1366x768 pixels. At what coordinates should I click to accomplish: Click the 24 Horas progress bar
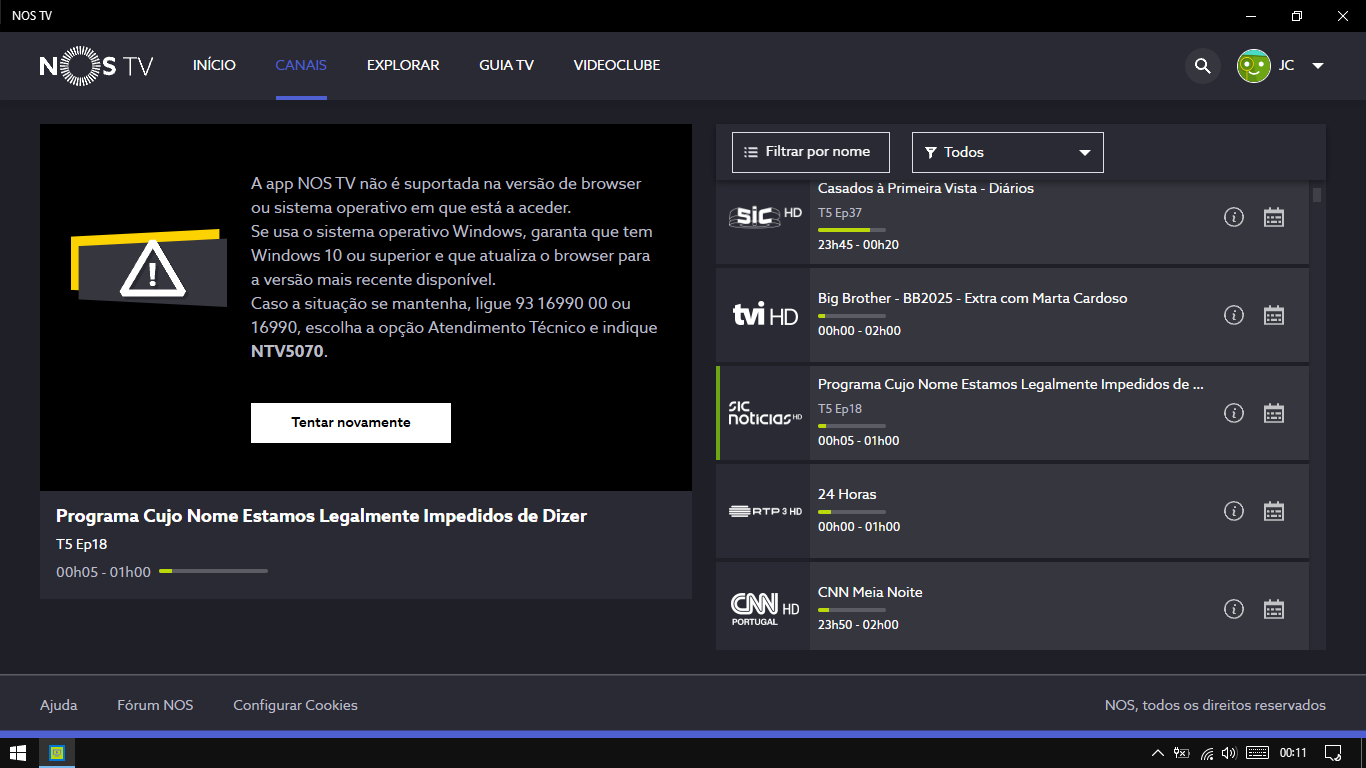click(852, 512)
